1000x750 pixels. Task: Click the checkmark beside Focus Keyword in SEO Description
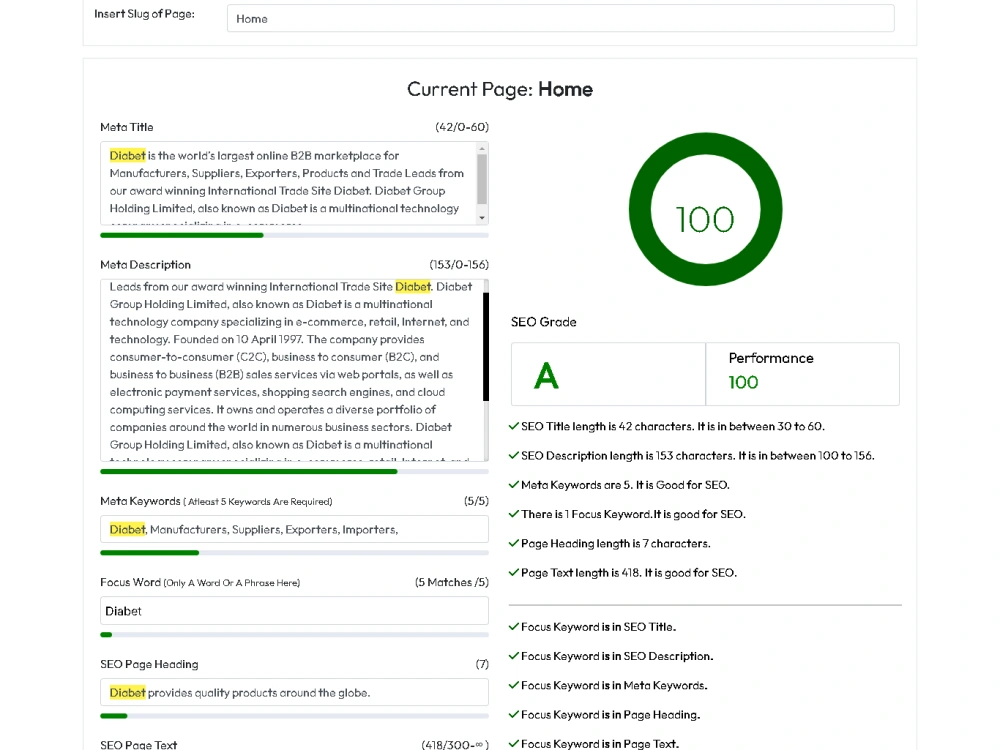click(x=513, y=656)
